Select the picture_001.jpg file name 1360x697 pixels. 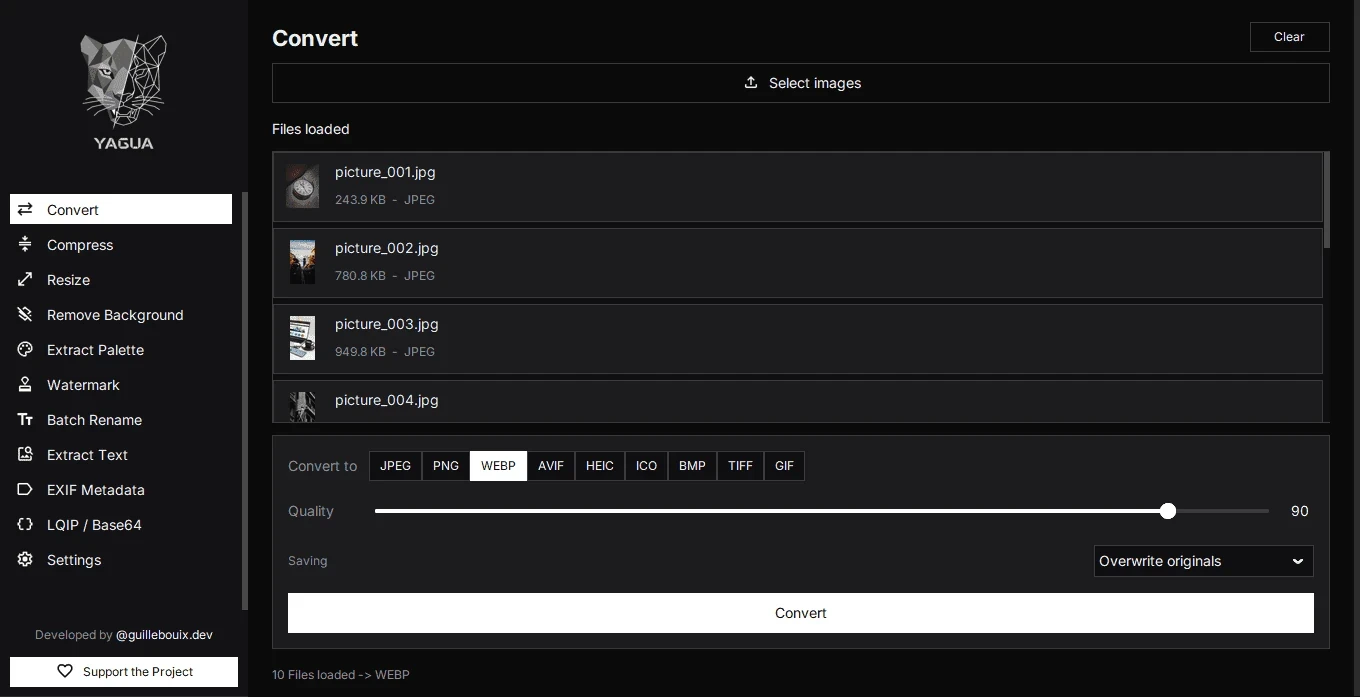(x=385, y=172)
